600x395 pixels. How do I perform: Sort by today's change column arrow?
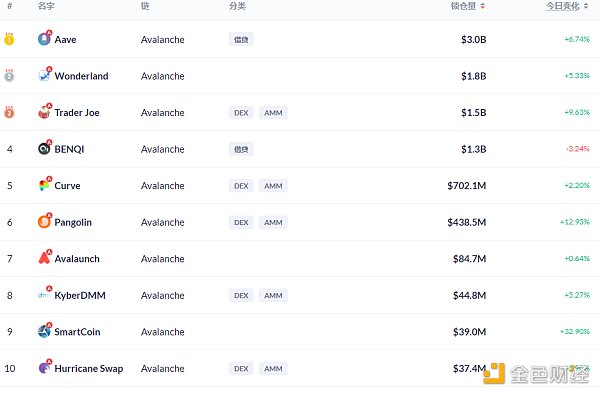pos(586,6)
